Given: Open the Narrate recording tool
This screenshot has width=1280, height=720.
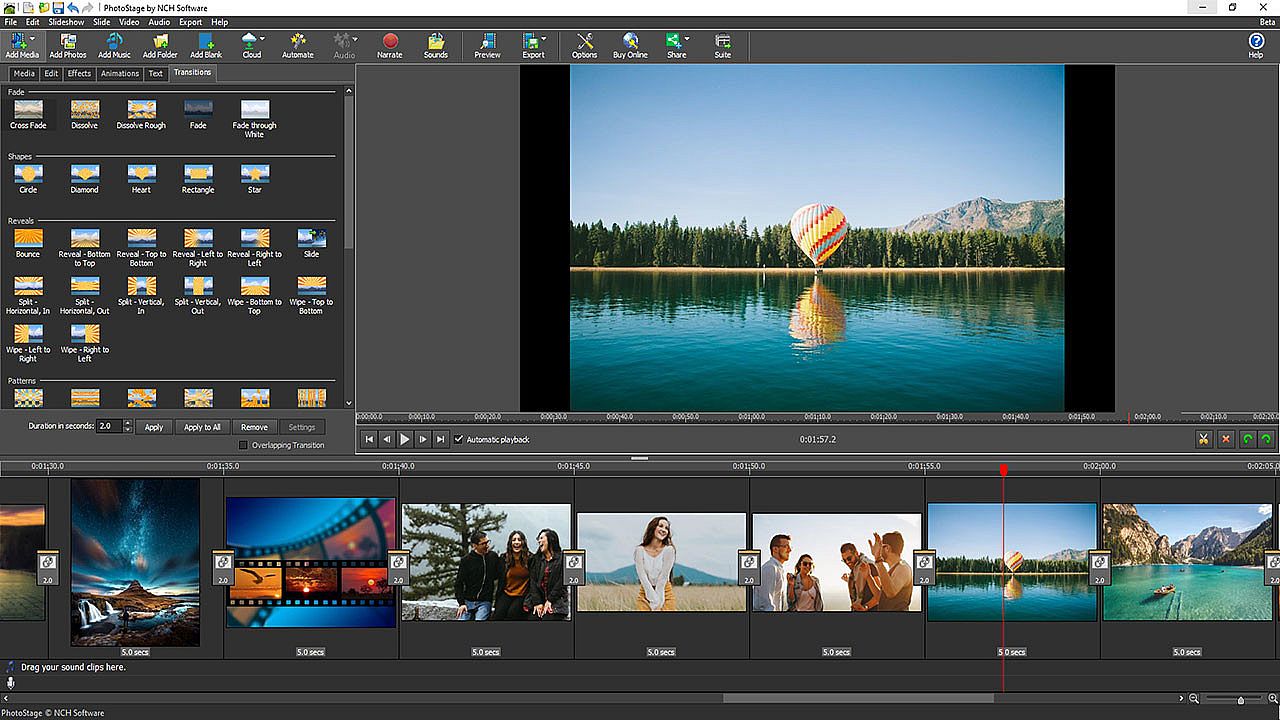Looking at the screenshot, I should pyautogui.click(x=390, y=45).
